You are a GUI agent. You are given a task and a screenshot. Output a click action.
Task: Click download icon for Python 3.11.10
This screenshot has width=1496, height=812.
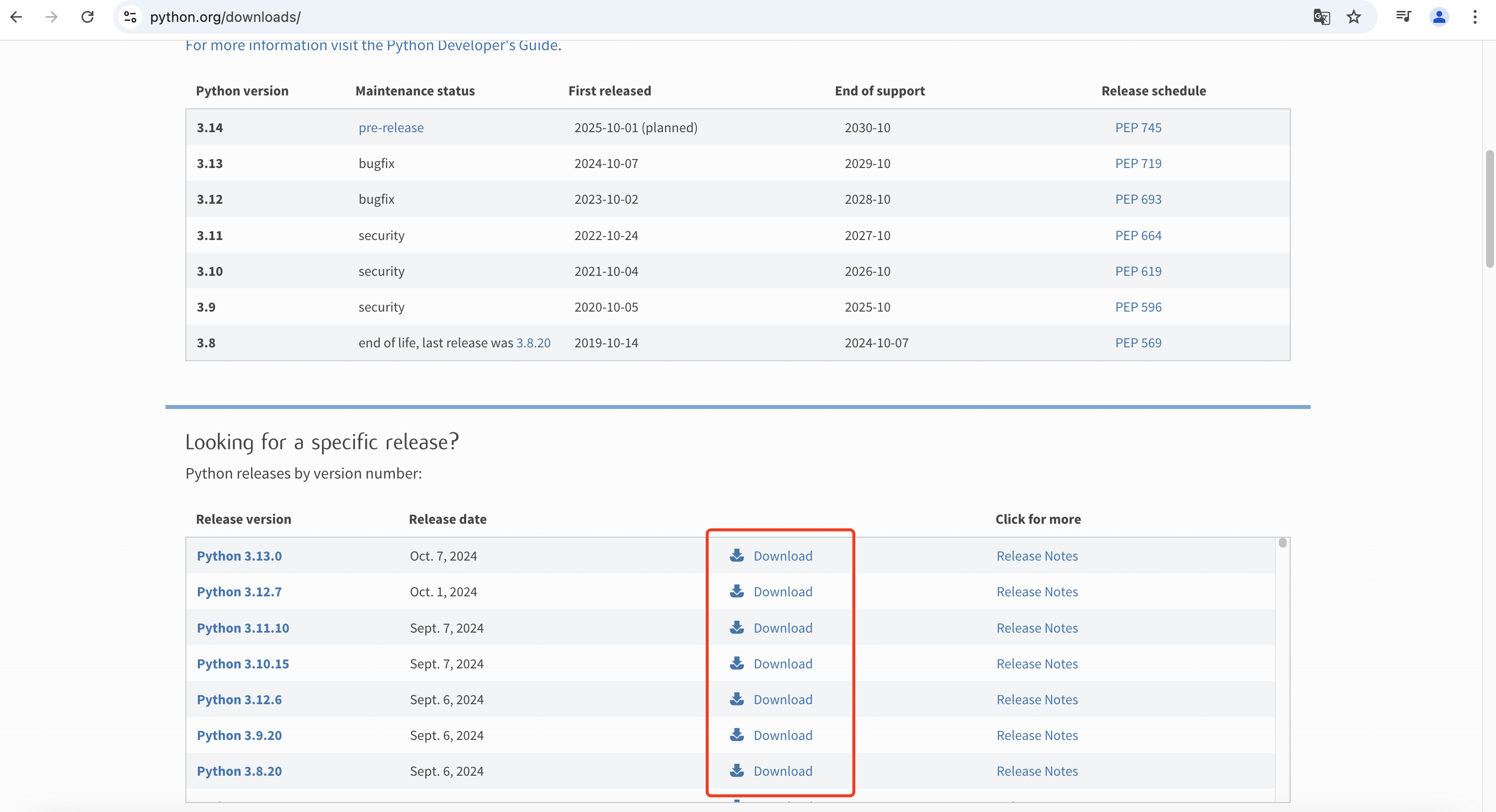[737, 627]
